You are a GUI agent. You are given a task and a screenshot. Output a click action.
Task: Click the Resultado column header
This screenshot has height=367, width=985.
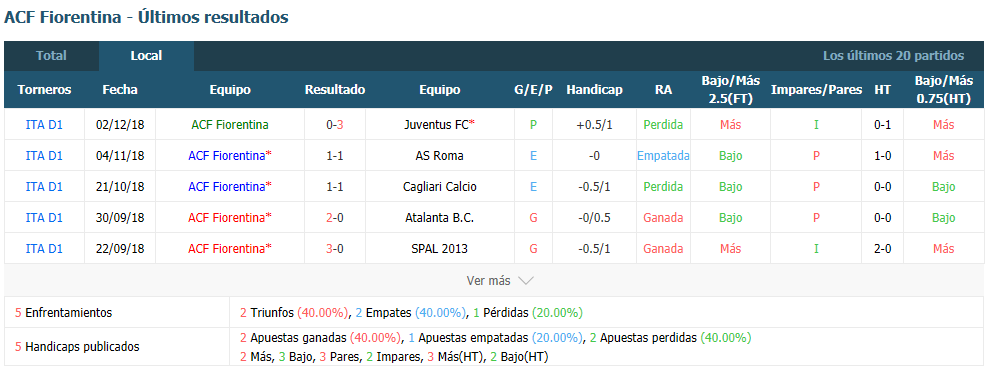pyautogui.click(x=335, y=90)
